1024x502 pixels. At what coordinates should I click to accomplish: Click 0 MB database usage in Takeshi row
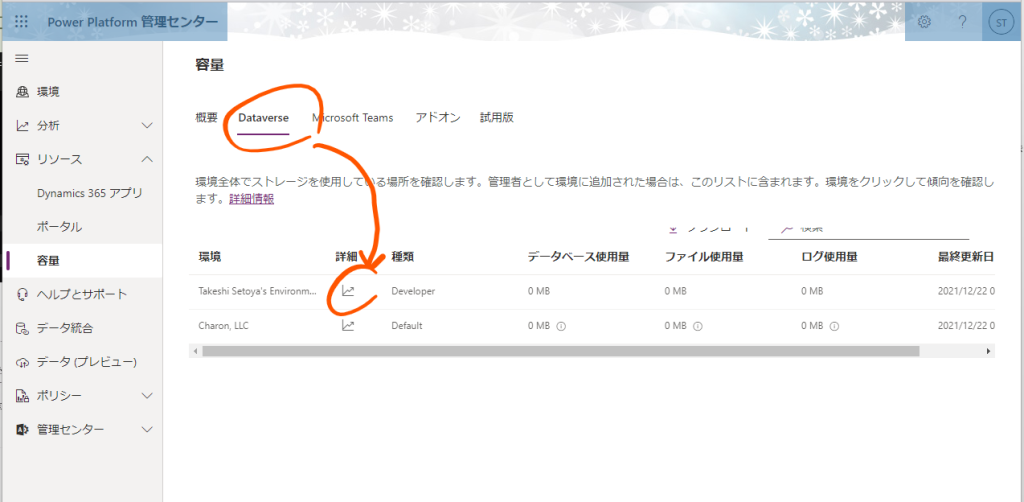tap(539, 291)
